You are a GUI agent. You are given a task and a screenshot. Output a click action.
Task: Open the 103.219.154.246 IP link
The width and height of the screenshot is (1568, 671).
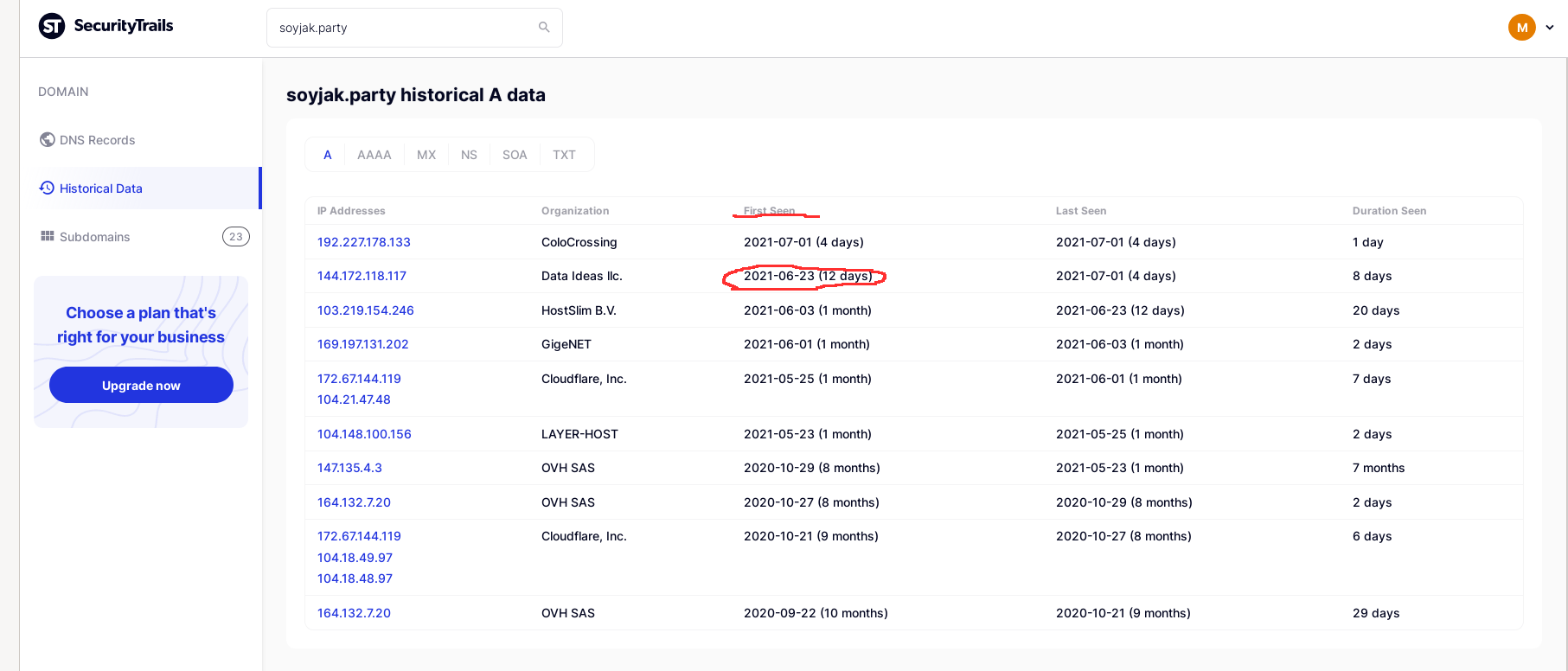(x=365, y=310)
